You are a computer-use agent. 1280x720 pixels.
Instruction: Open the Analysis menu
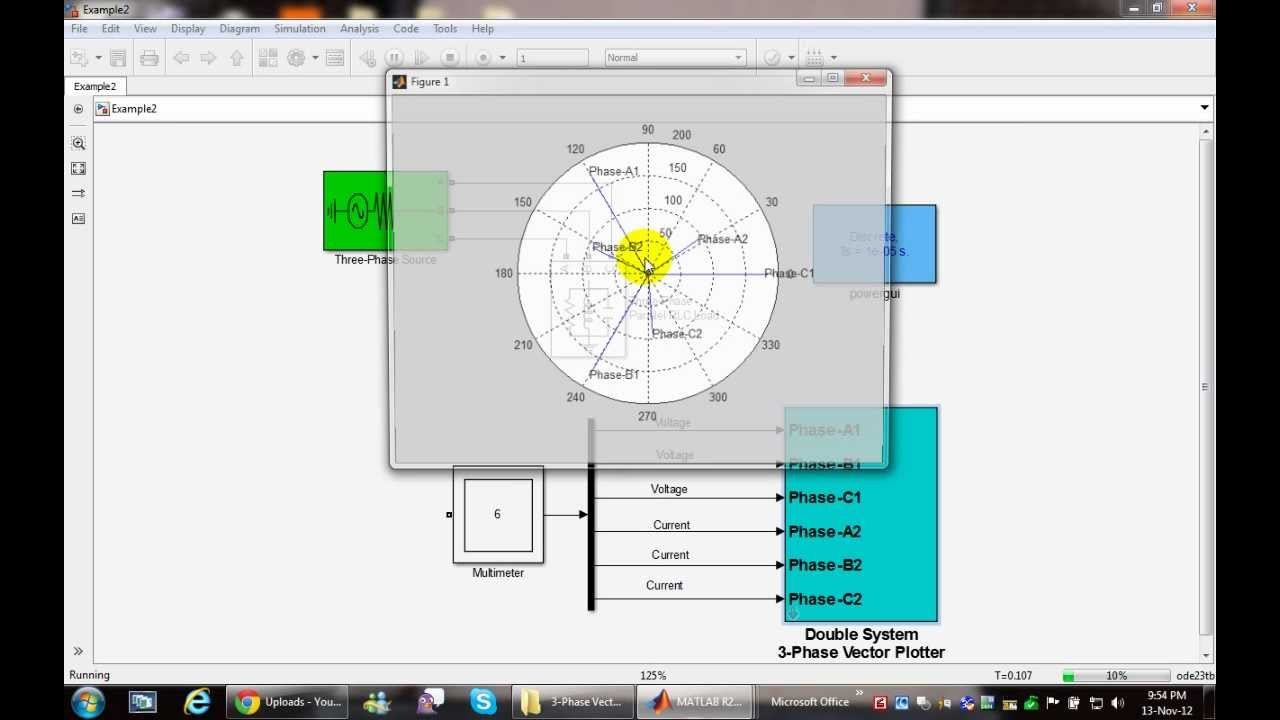(359, 29)
